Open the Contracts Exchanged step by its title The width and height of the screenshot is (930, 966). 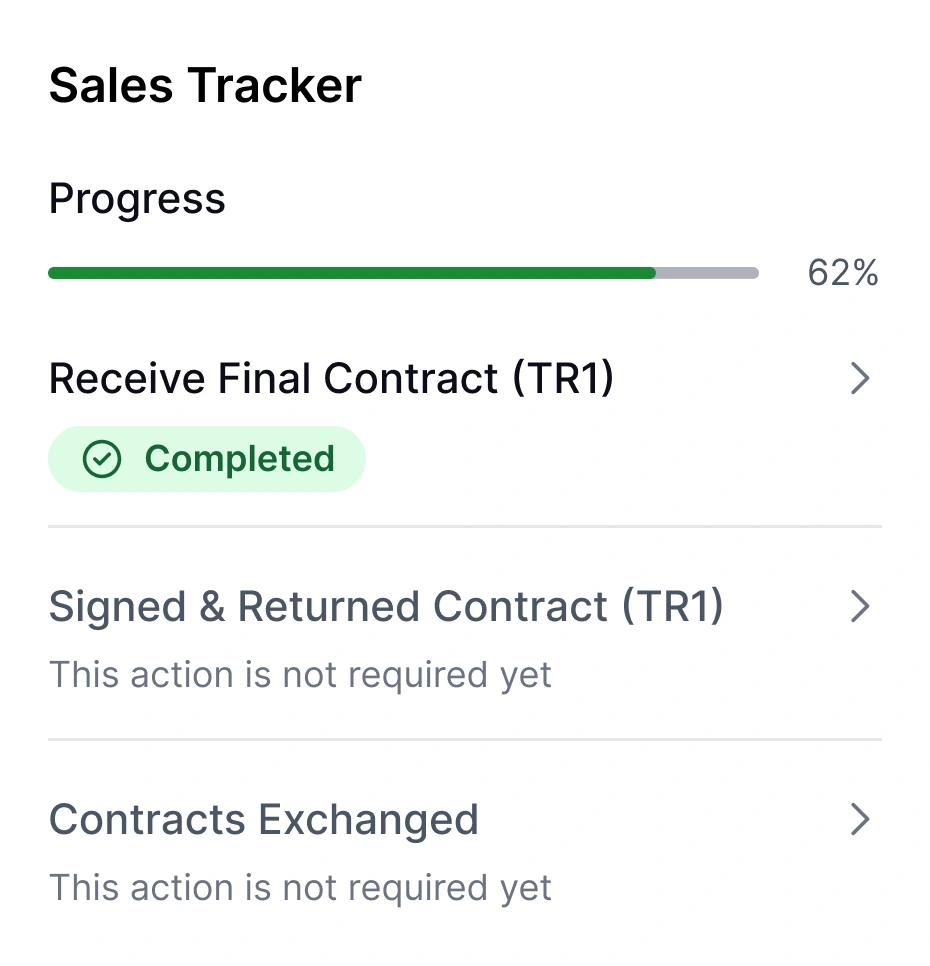(263, 819)
